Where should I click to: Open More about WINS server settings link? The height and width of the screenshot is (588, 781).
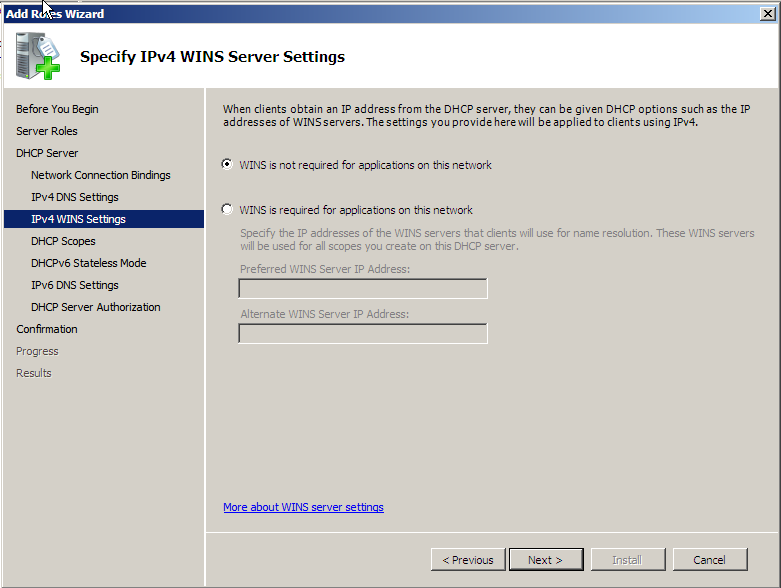303,507
